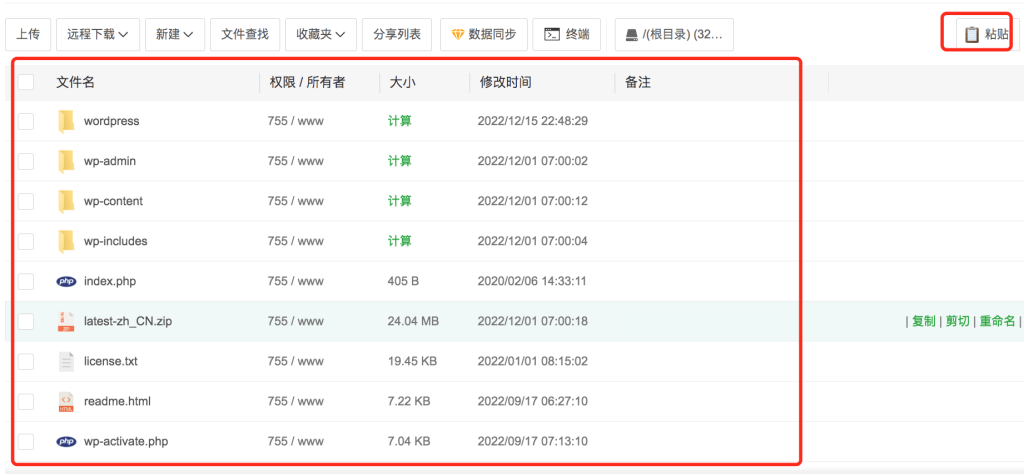This screenshot has height=476, width=1024.
Task: Check the wp-includes row checkbox
Action: (x=26, y=241)
